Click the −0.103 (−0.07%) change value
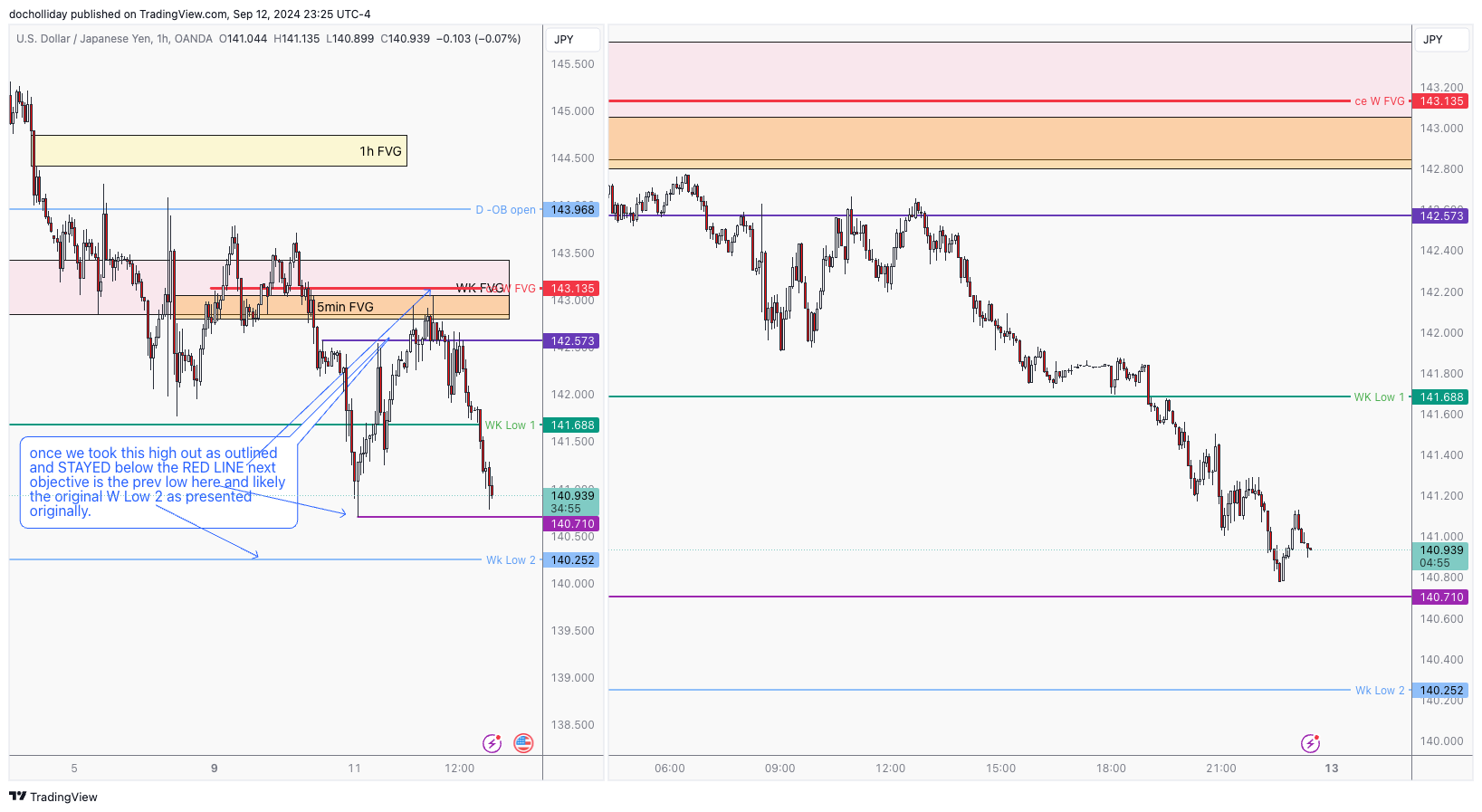Viewport: 1482px width, 812px height. [x=479, y=39]
